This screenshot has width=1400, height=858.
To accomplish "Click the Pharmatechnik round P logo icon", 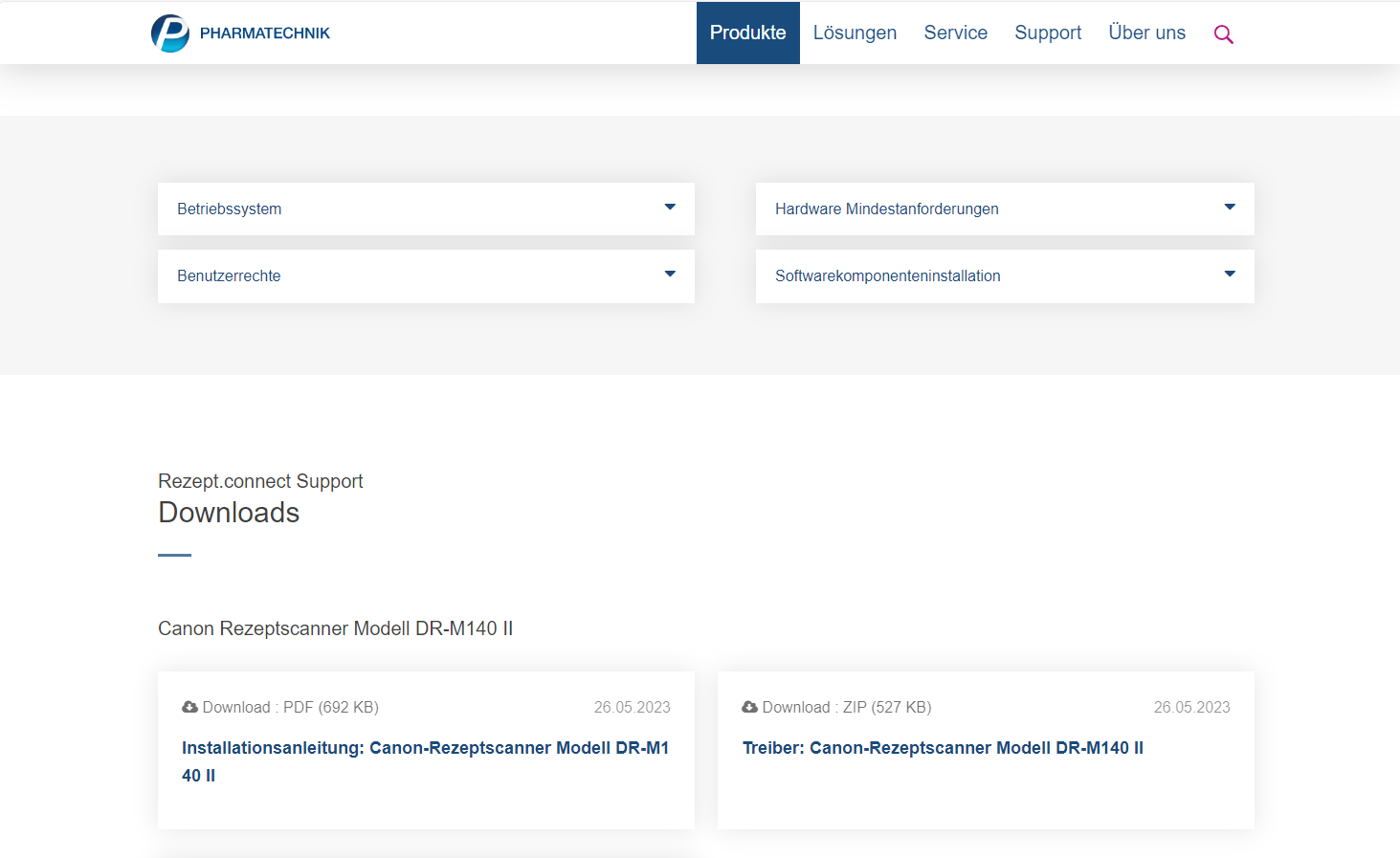I will tap(170, 33).
